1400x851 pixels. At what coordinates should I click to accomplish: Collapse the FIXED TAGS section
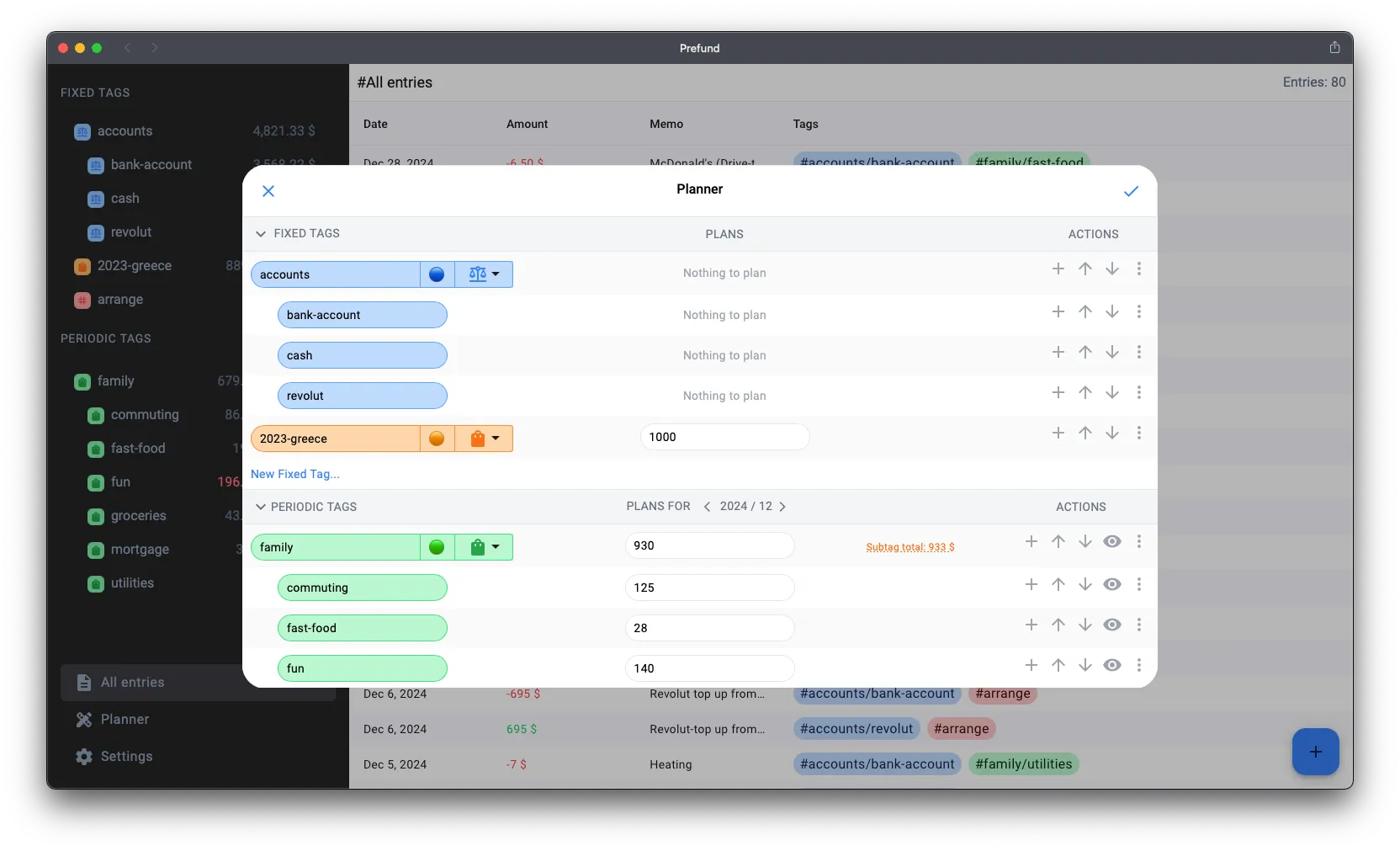click(x=261, y=233)
